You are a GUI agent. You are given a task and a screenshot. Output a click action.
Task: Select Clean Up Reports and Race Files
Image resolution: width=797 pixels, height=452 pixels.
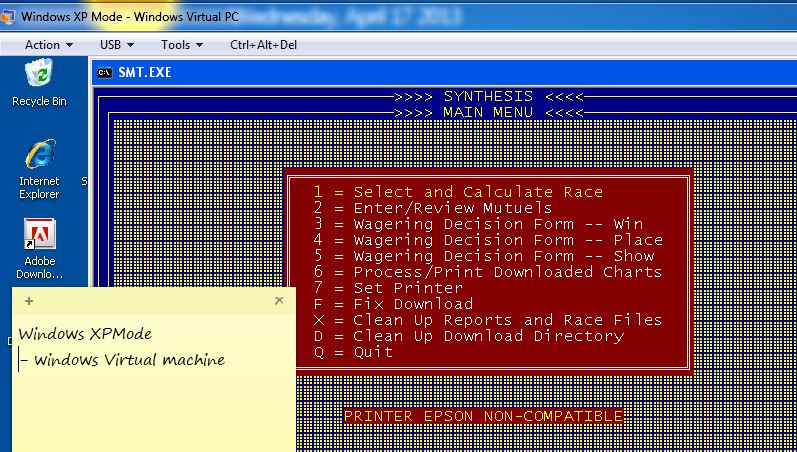click(x=488, y=320)
